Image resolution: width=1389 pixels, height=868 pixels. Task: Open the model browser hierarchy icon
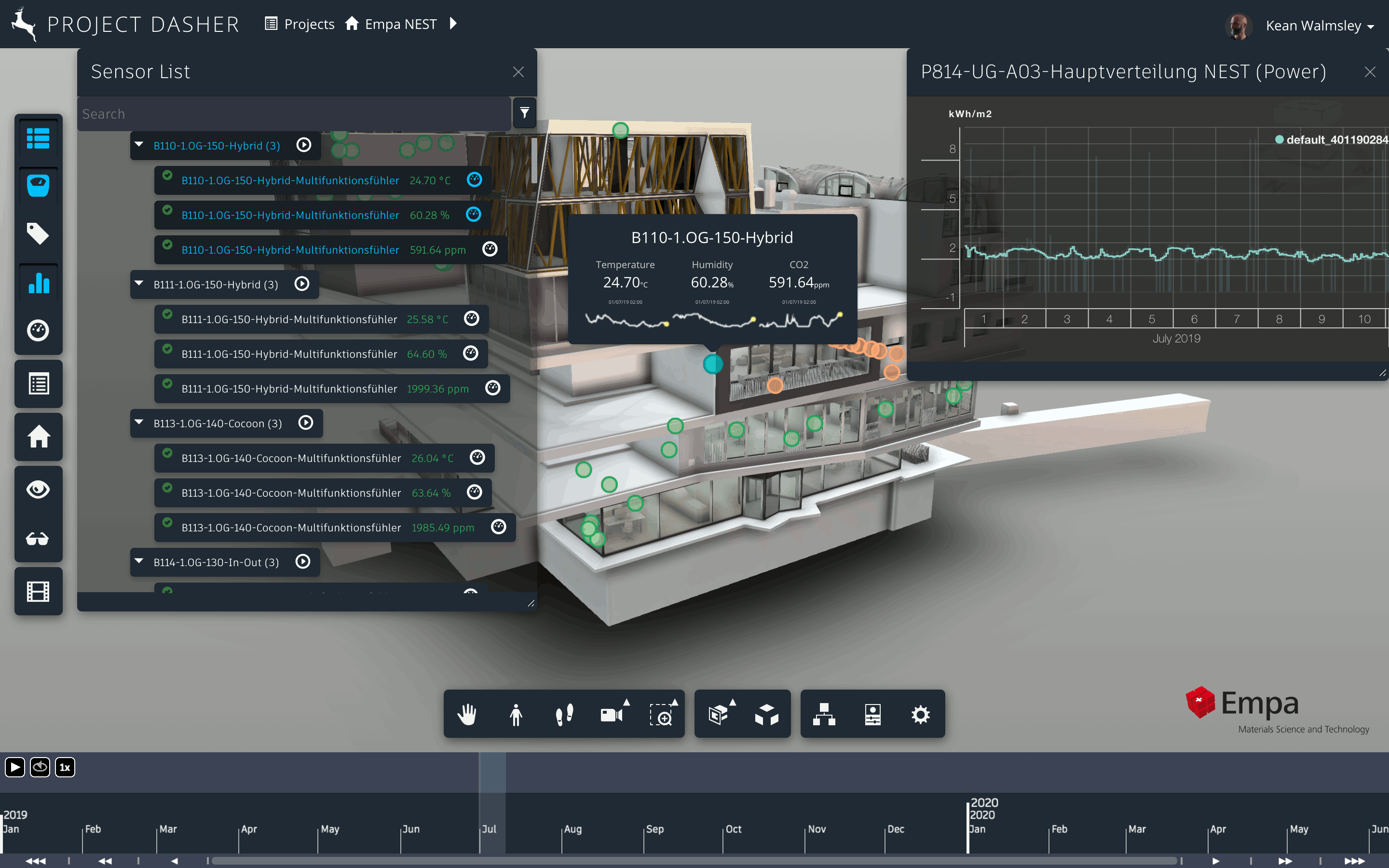coord(824,714)
